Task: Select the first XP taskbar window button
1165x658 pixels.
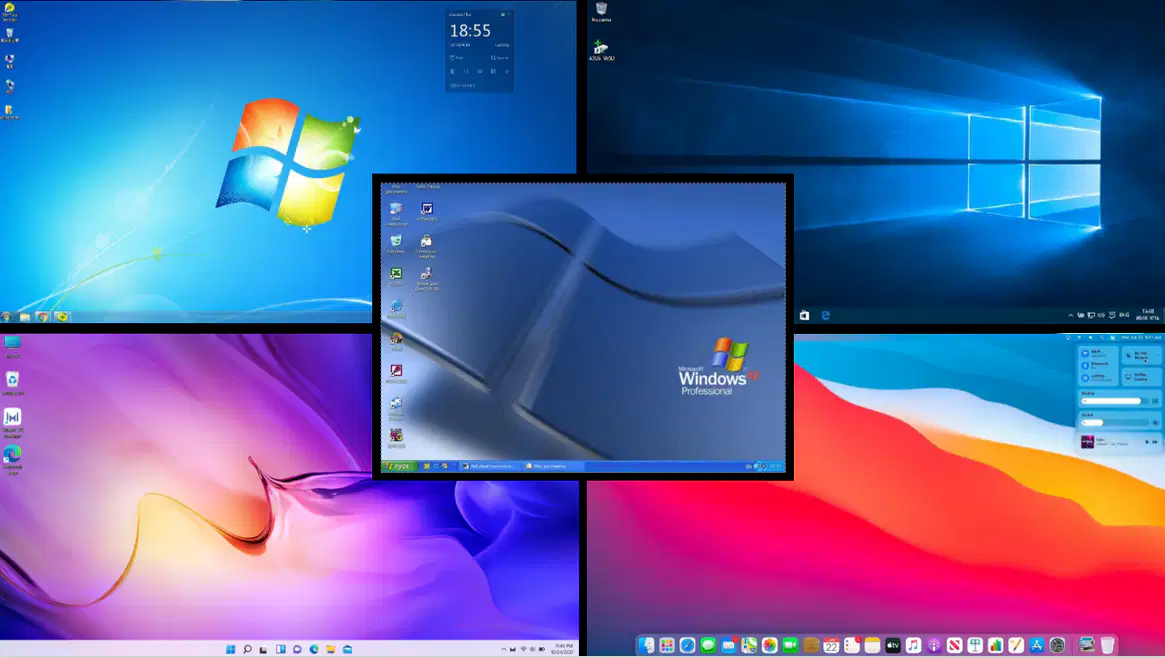Action: 490,466
